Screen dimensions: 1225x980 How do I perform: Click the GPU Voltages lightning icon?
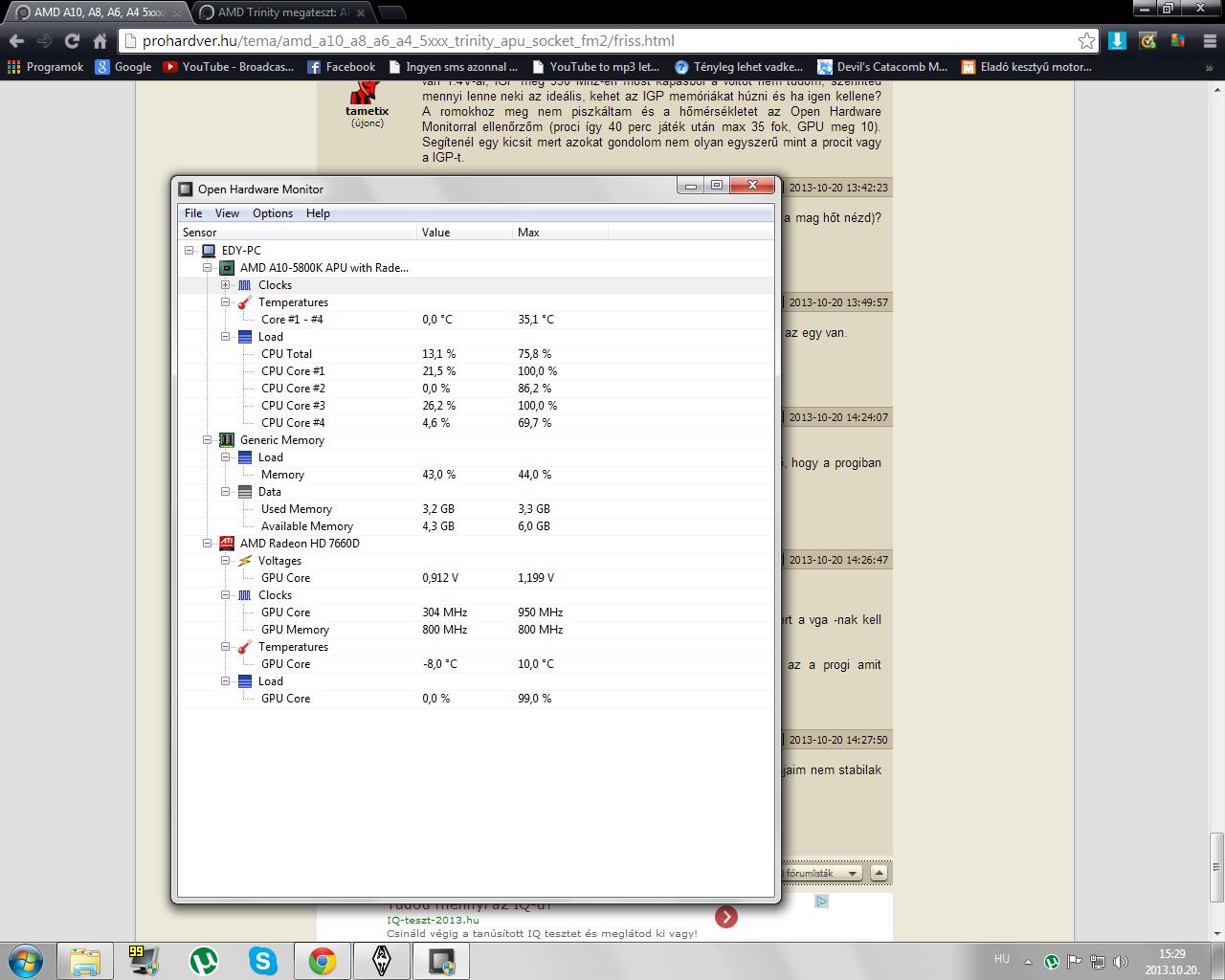click(245, 561)
